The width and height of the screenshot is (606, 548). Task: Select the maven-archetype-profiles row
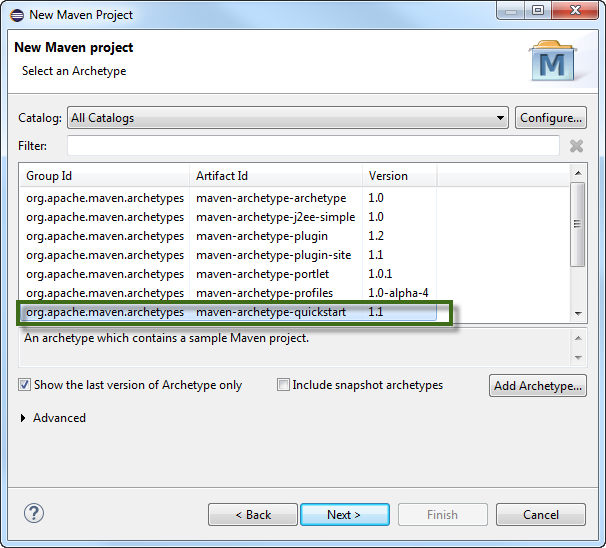coord(228,293)
